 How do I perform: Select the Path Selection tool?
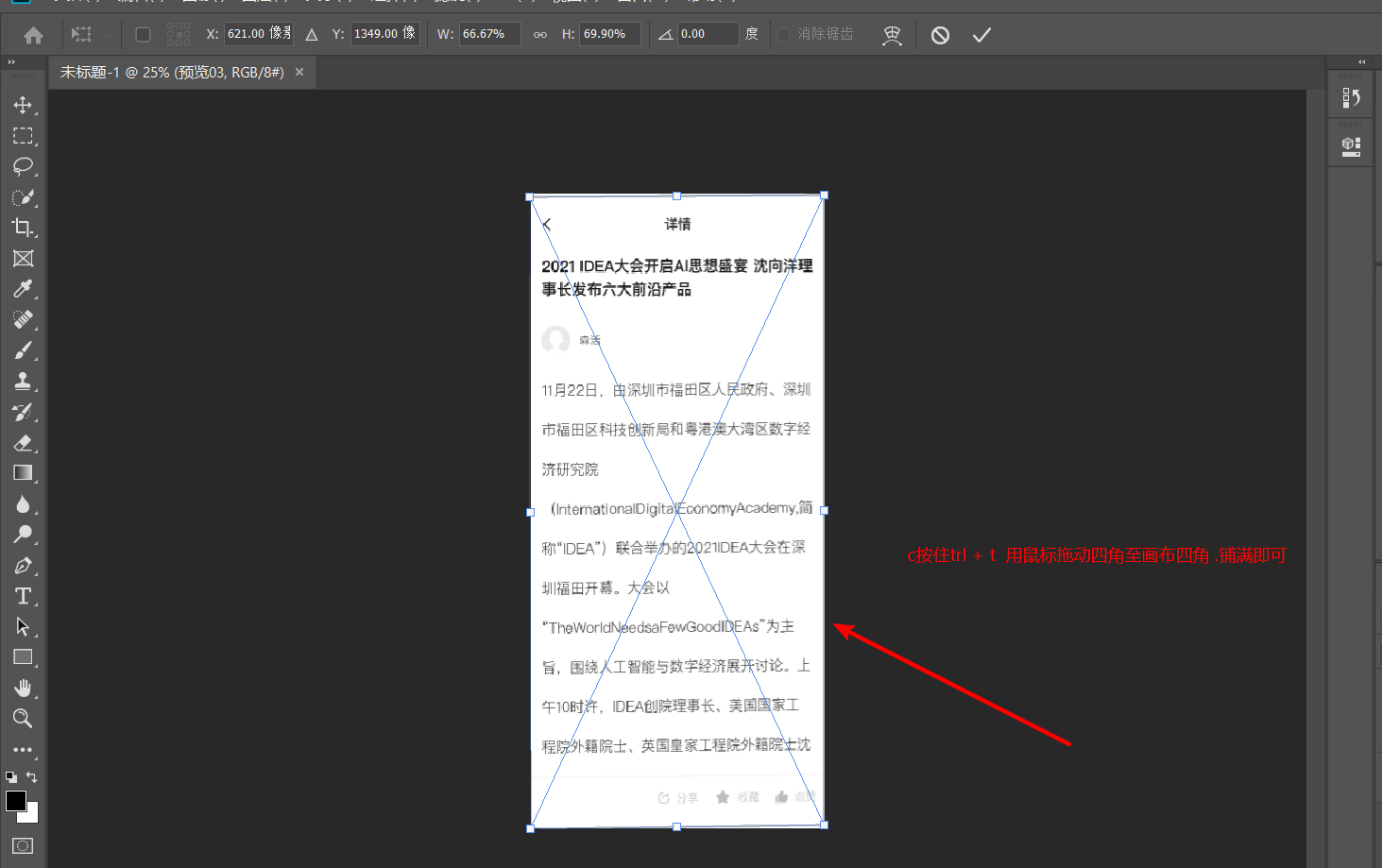(23, 627)
